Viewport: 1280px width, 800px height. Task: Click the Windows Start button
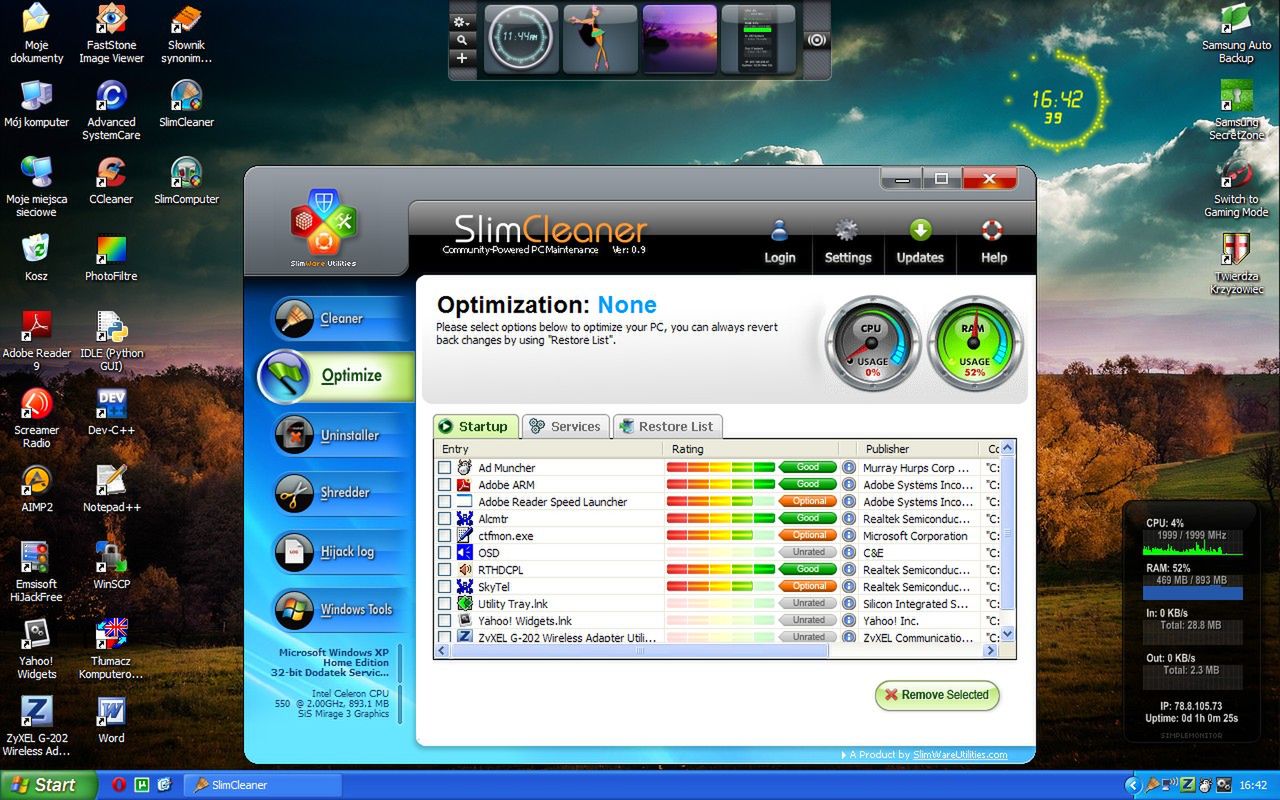tap(48, 785)
